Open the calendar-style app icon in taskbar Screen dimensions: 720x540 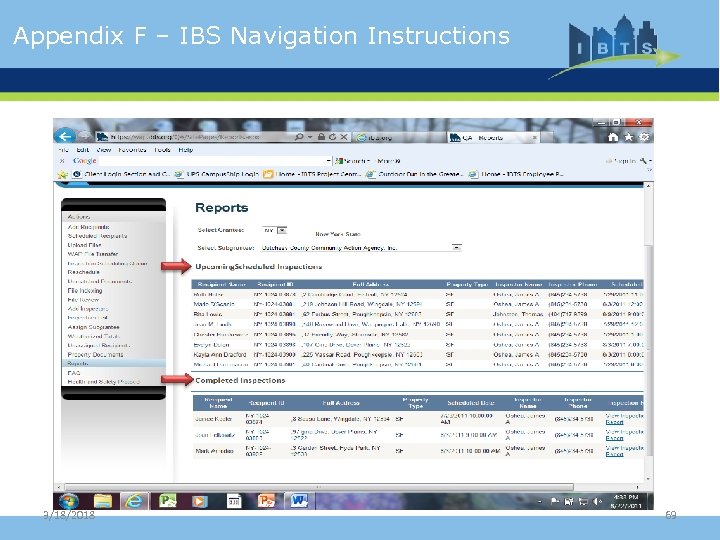tap(234, 501)
